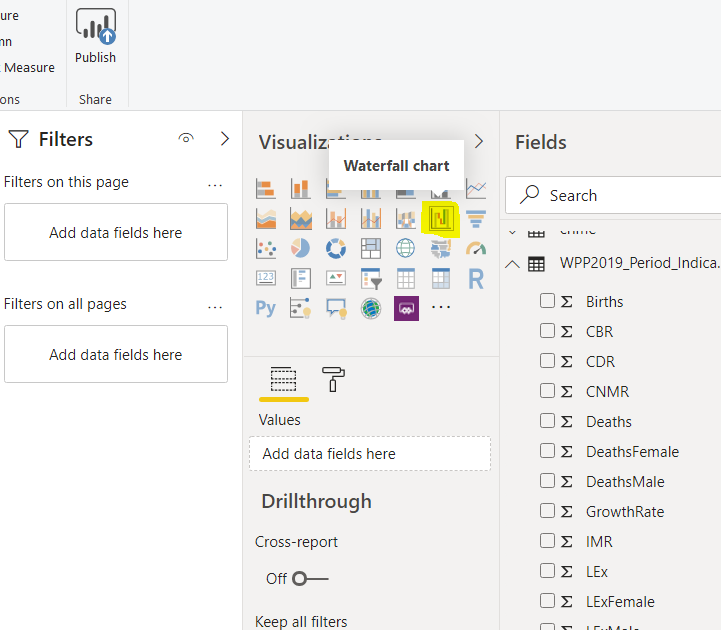The width and height of the screenshot is (721, 630).
Task: Toggle the Cross-report drillthrough switch
Action: (310, 578)
